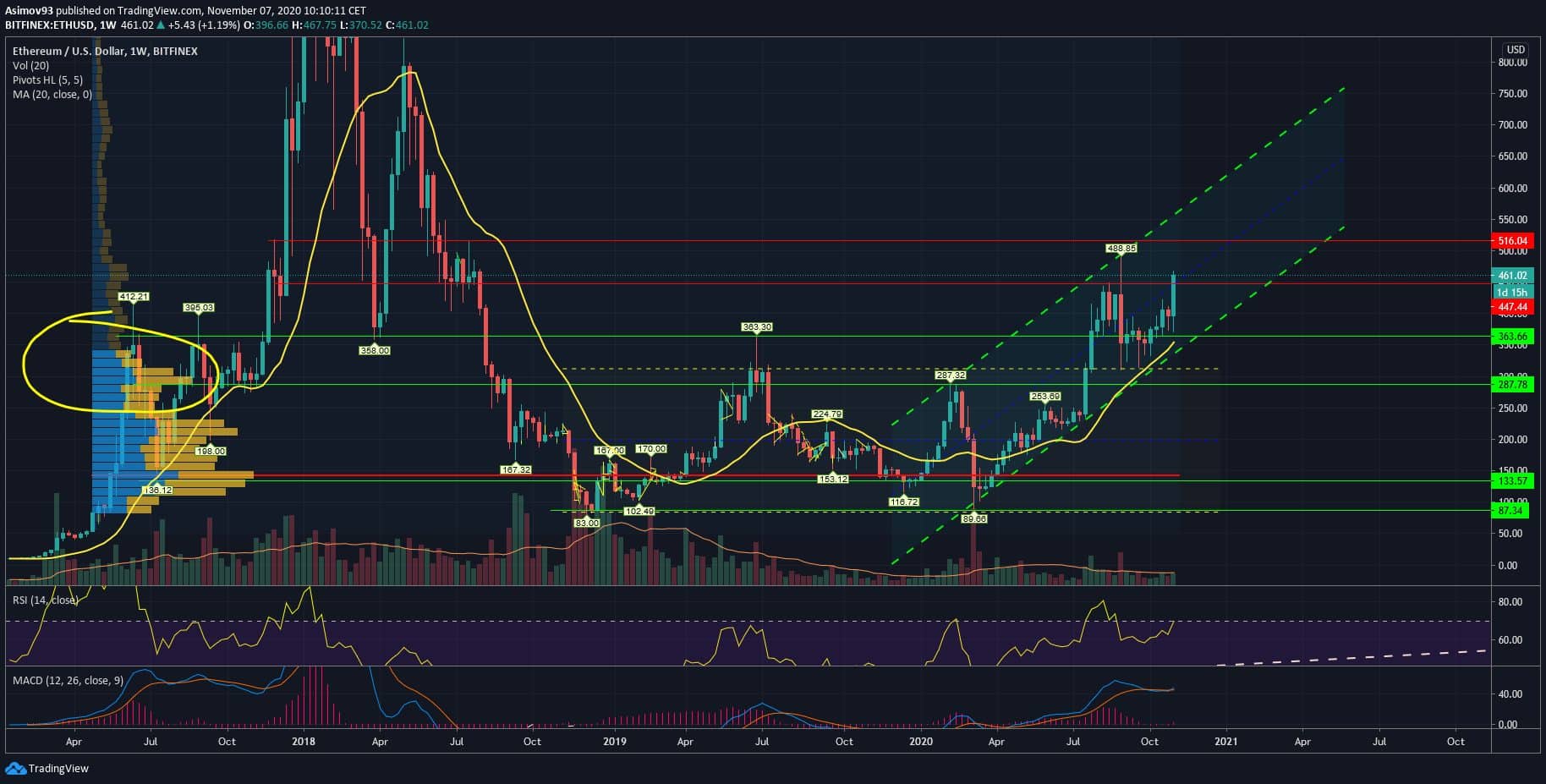Screen dimensions: 1546x784
Task: Click the Asimov93 author name
Action: click(29, 11)
